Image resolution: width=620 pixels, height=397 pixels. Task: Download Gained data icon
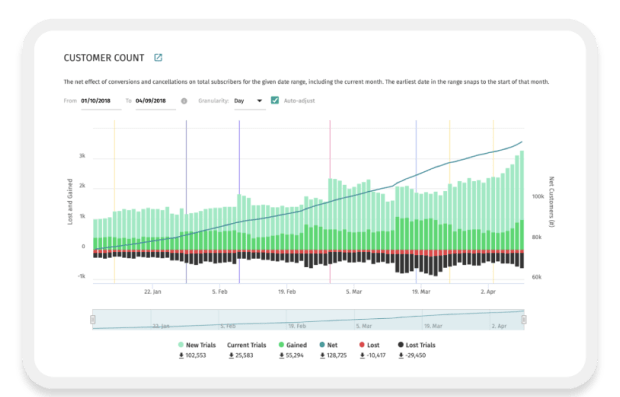pos(282,355)
